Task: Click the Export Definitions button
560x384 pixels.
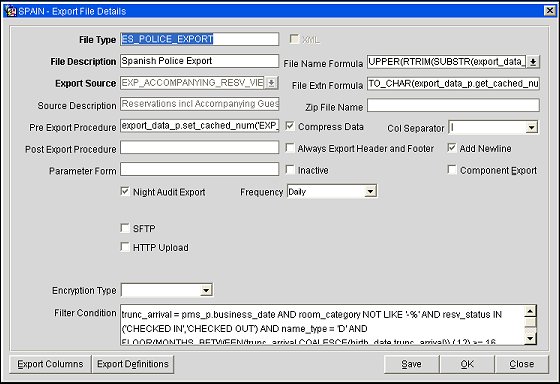Action: (x=133, y=364)
